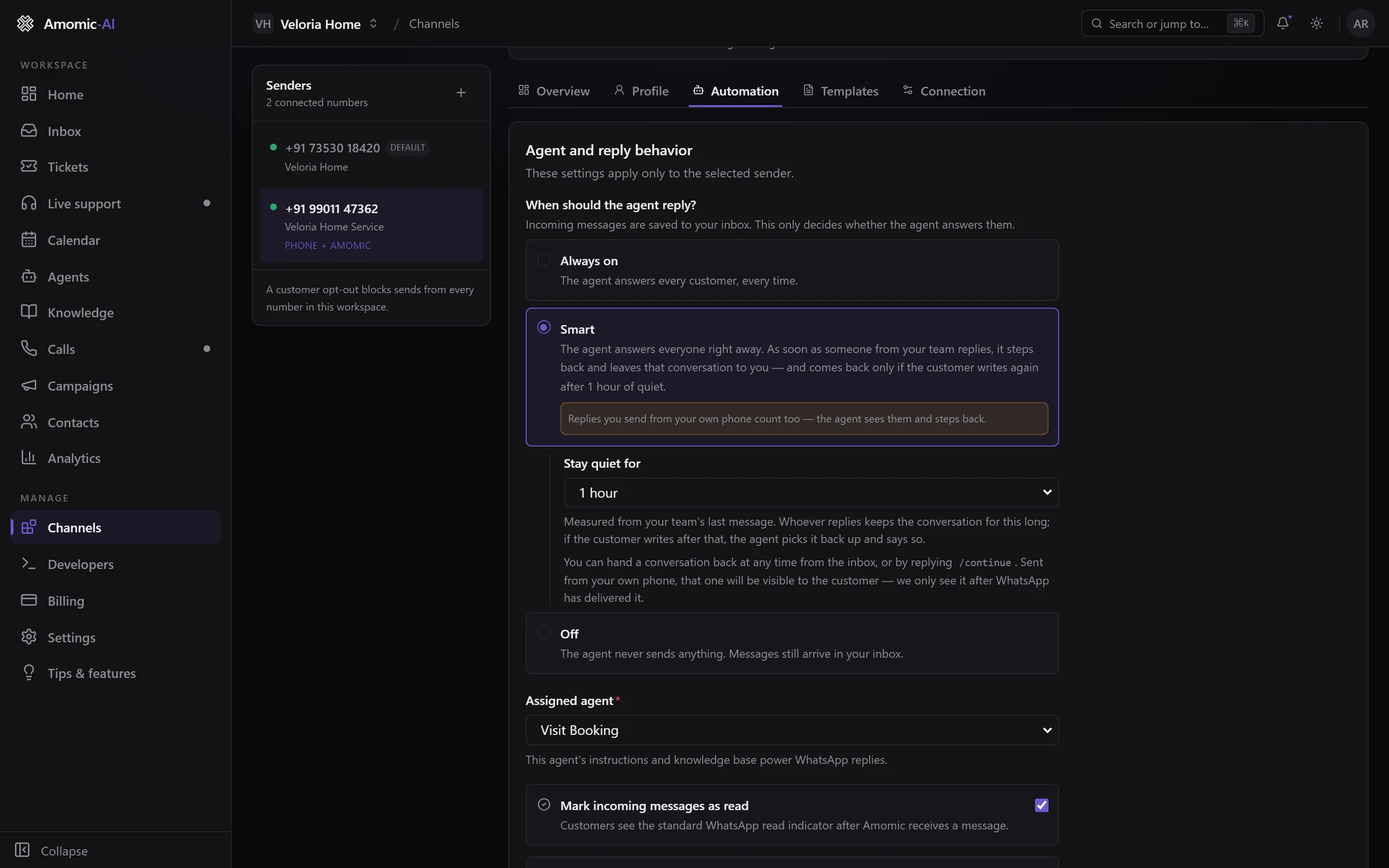This screenshot has height=868, width=1389.
Task: Switch to the Connection tab
Action: click(x=943, y=91)
